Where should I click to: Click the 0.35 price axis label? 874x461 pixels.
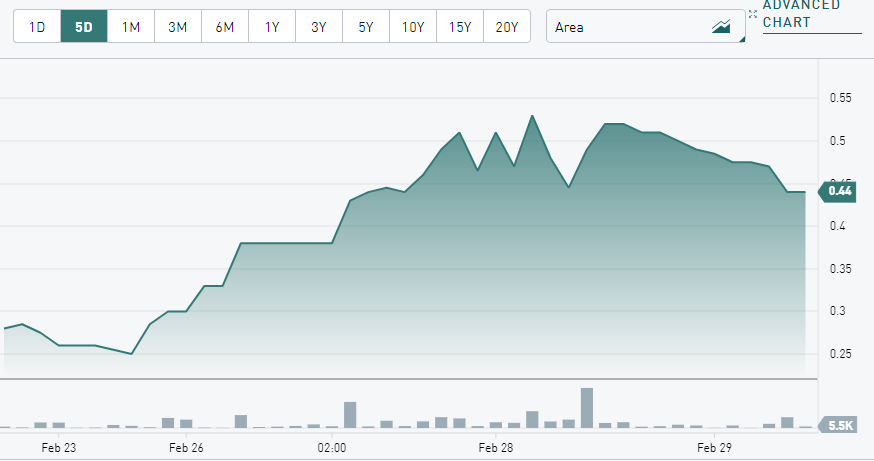click(x=841, y=269)
